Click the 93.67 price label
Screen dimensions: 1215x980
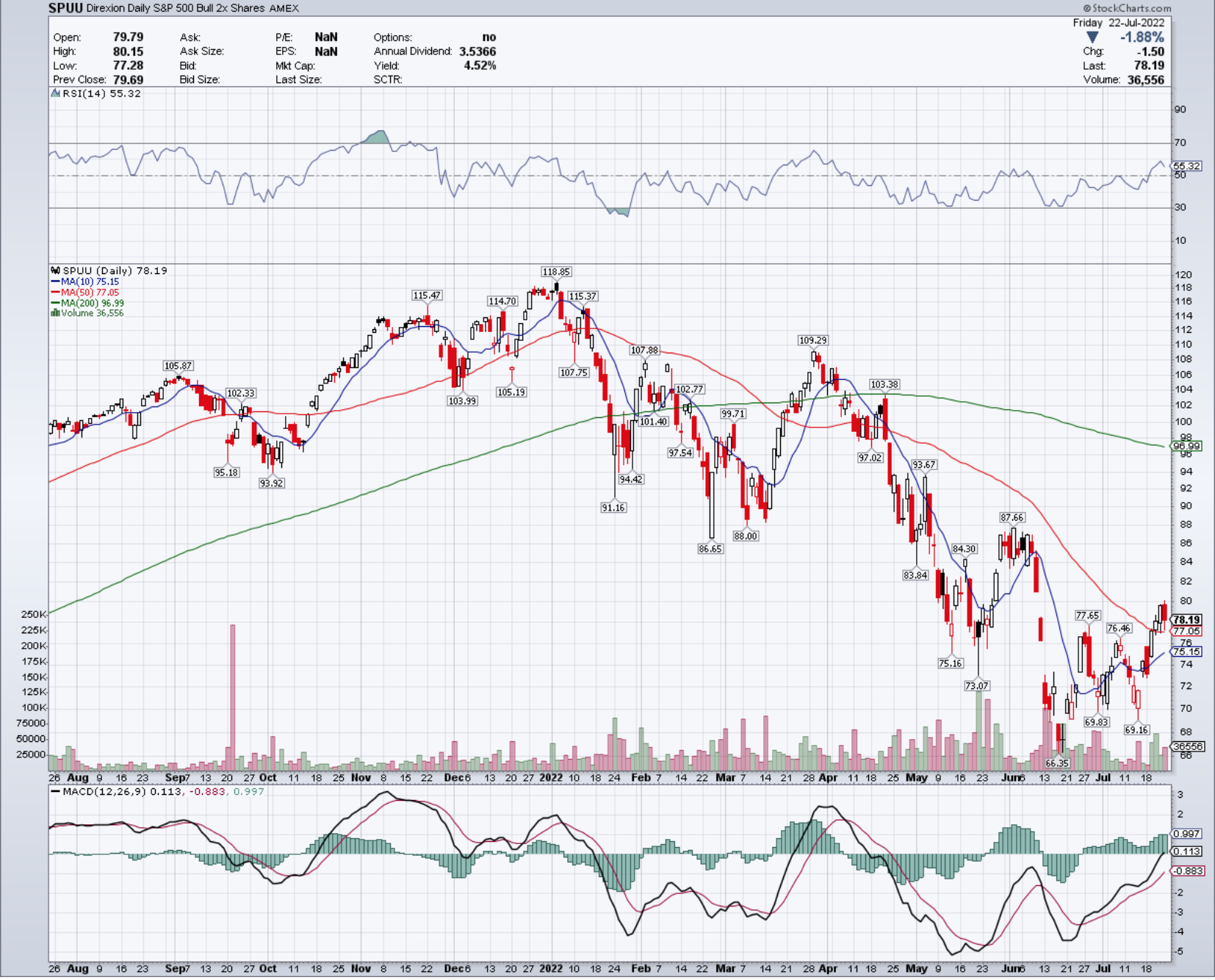924,464
